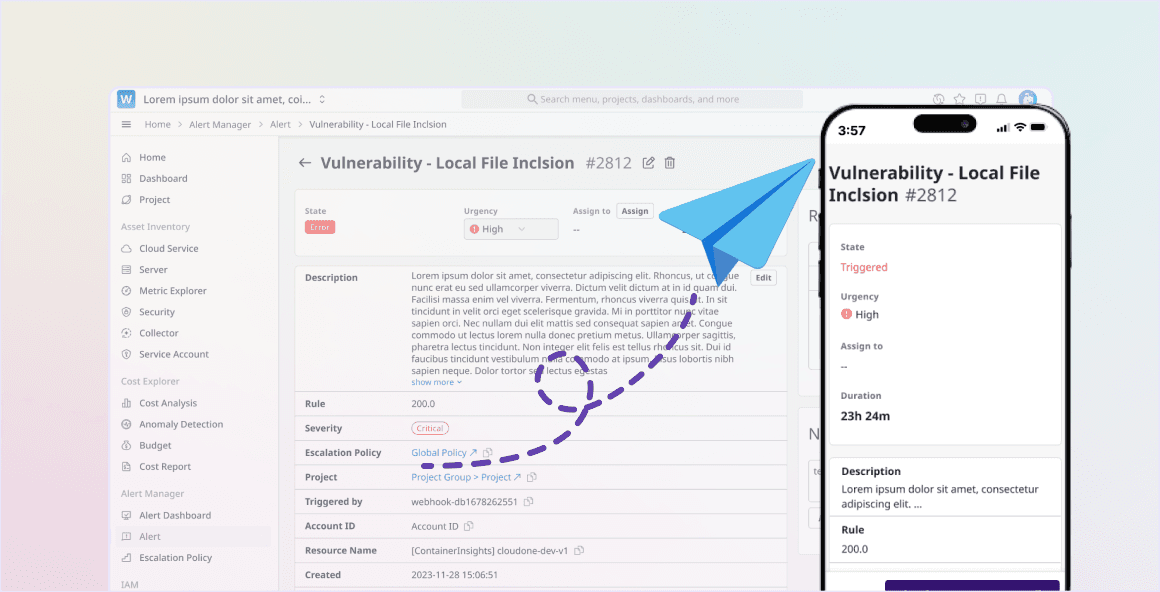Copy the Global Policy value
The image size is (1160, 592).
coord(488,453)
